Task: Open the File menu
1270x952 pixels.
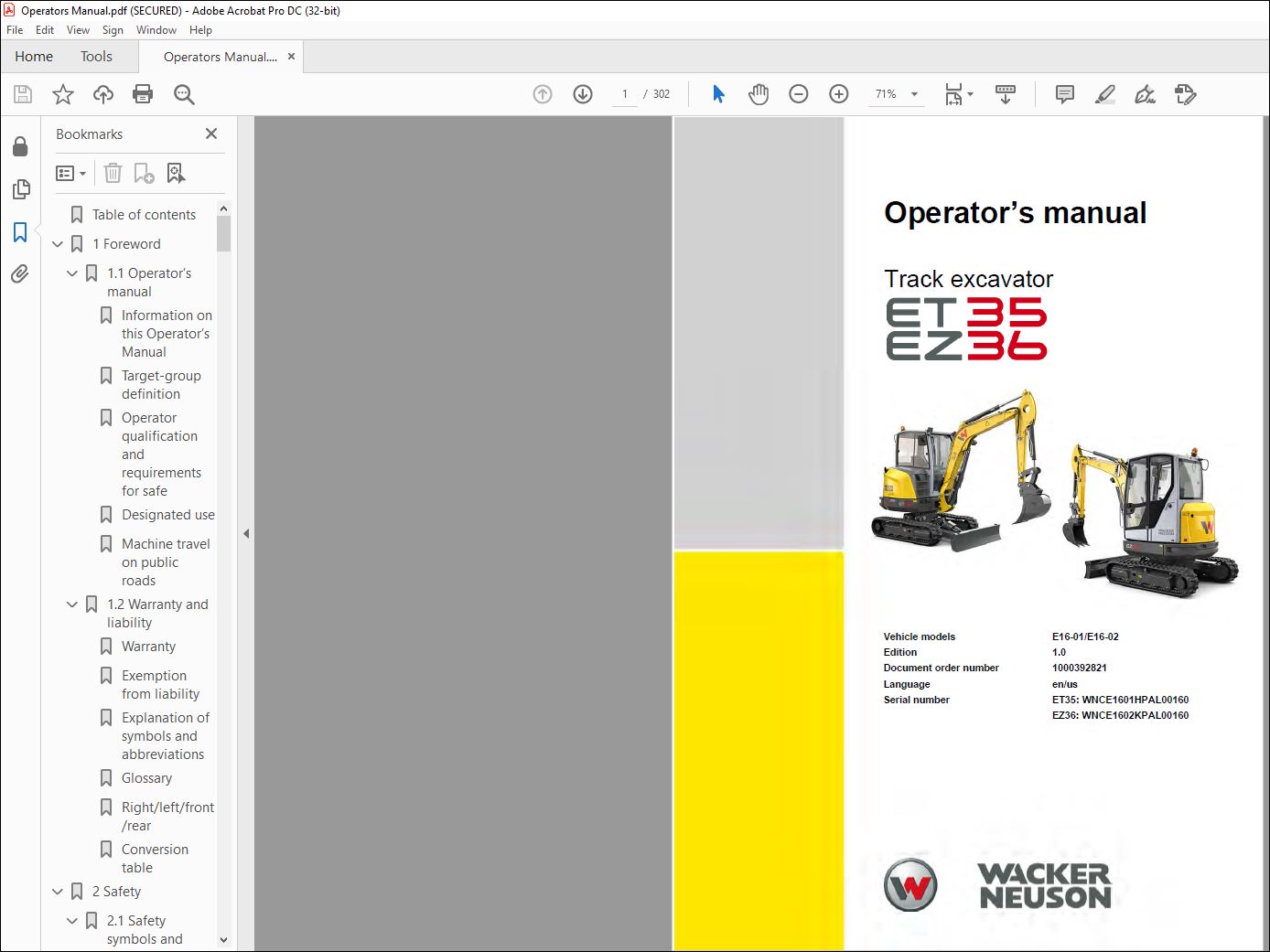Action: (x=15, y=30)
